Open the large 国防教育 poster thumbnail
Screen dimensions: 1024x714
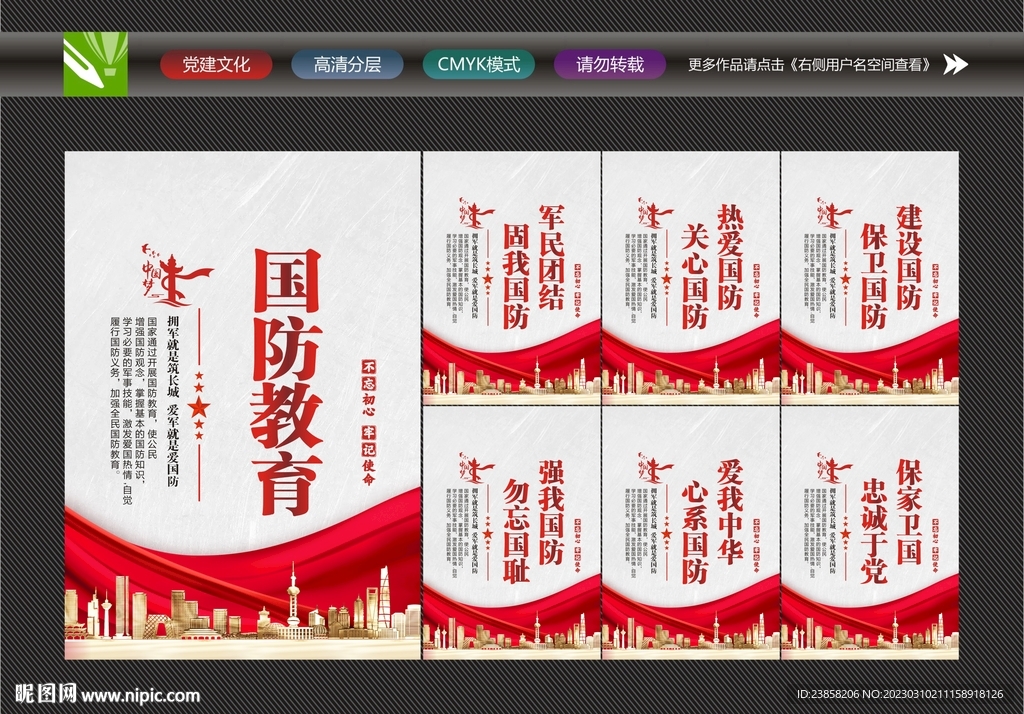(242, 405)
